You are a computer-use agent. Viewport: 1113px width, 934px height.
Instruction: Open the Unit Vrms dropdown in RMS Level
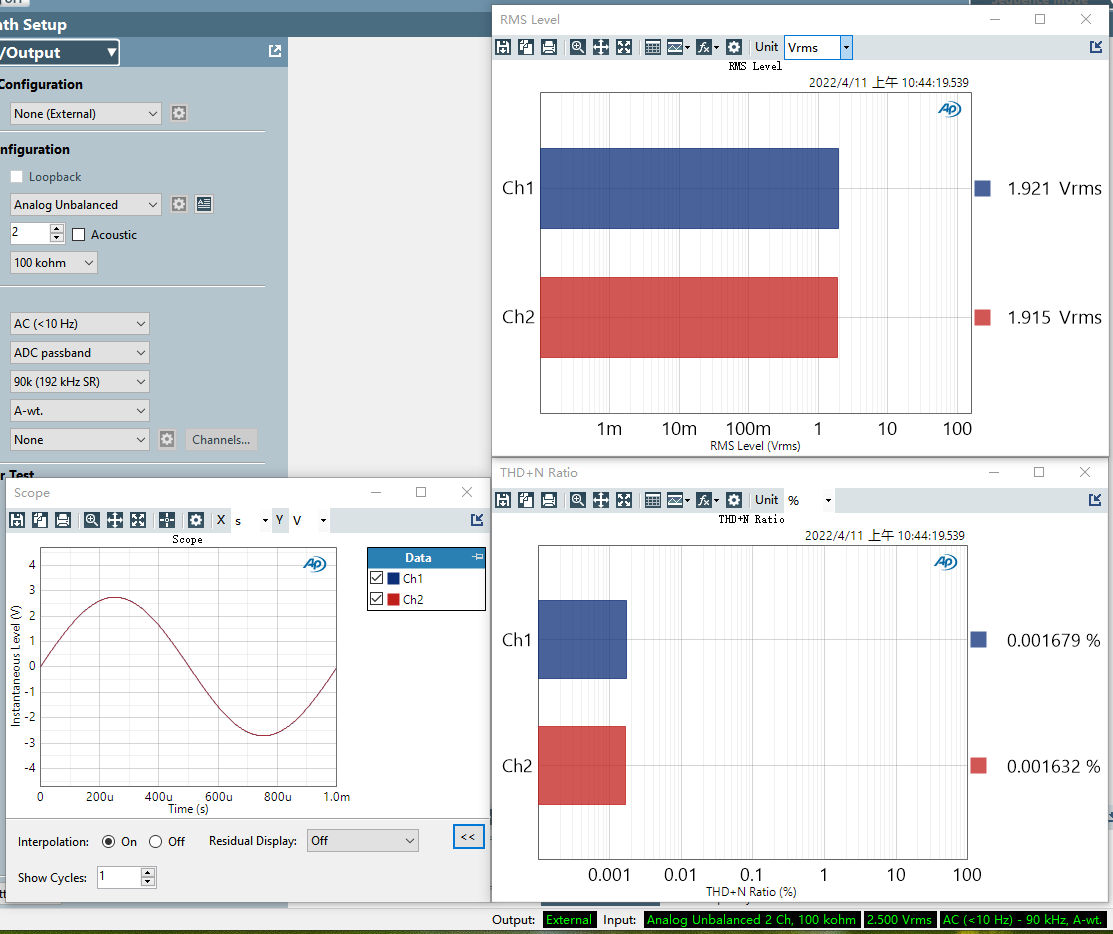point(846,47)
